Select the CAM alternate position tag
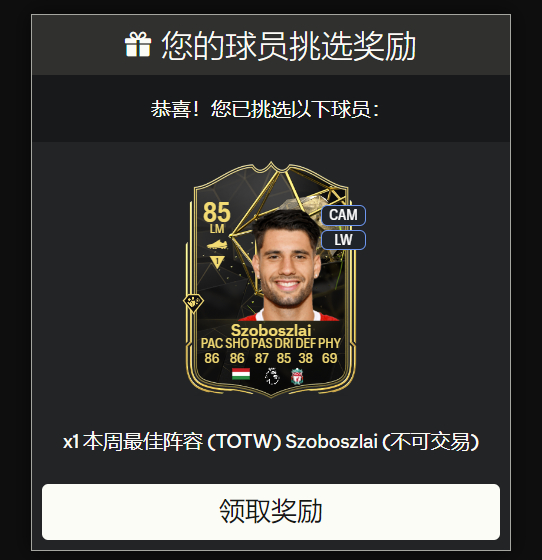Screen dimensions: 542x560 coord(343,215)
